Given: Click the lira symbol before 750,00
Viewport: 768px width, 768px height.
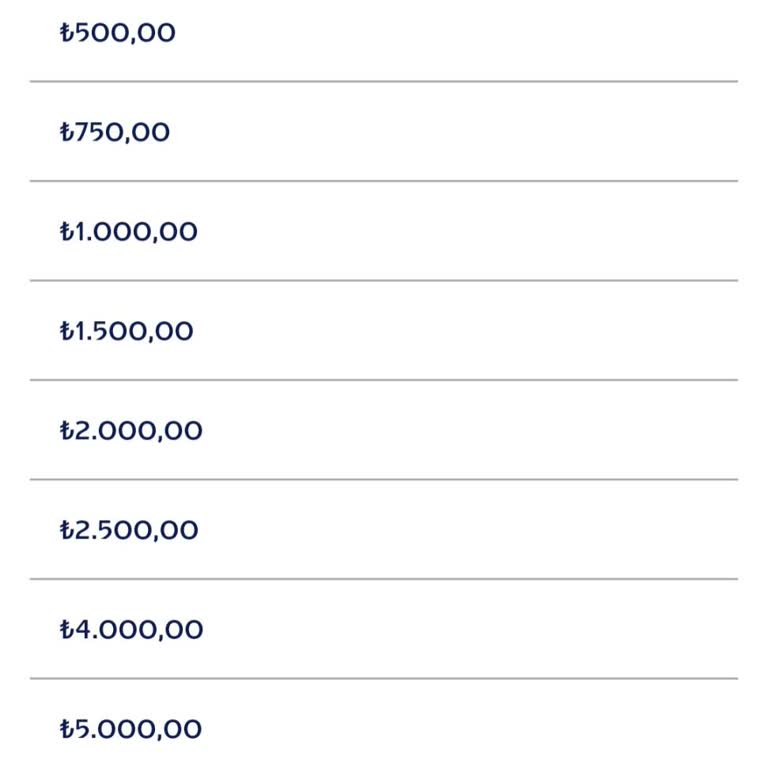Looking at the screenshot, I should (67, 132).
